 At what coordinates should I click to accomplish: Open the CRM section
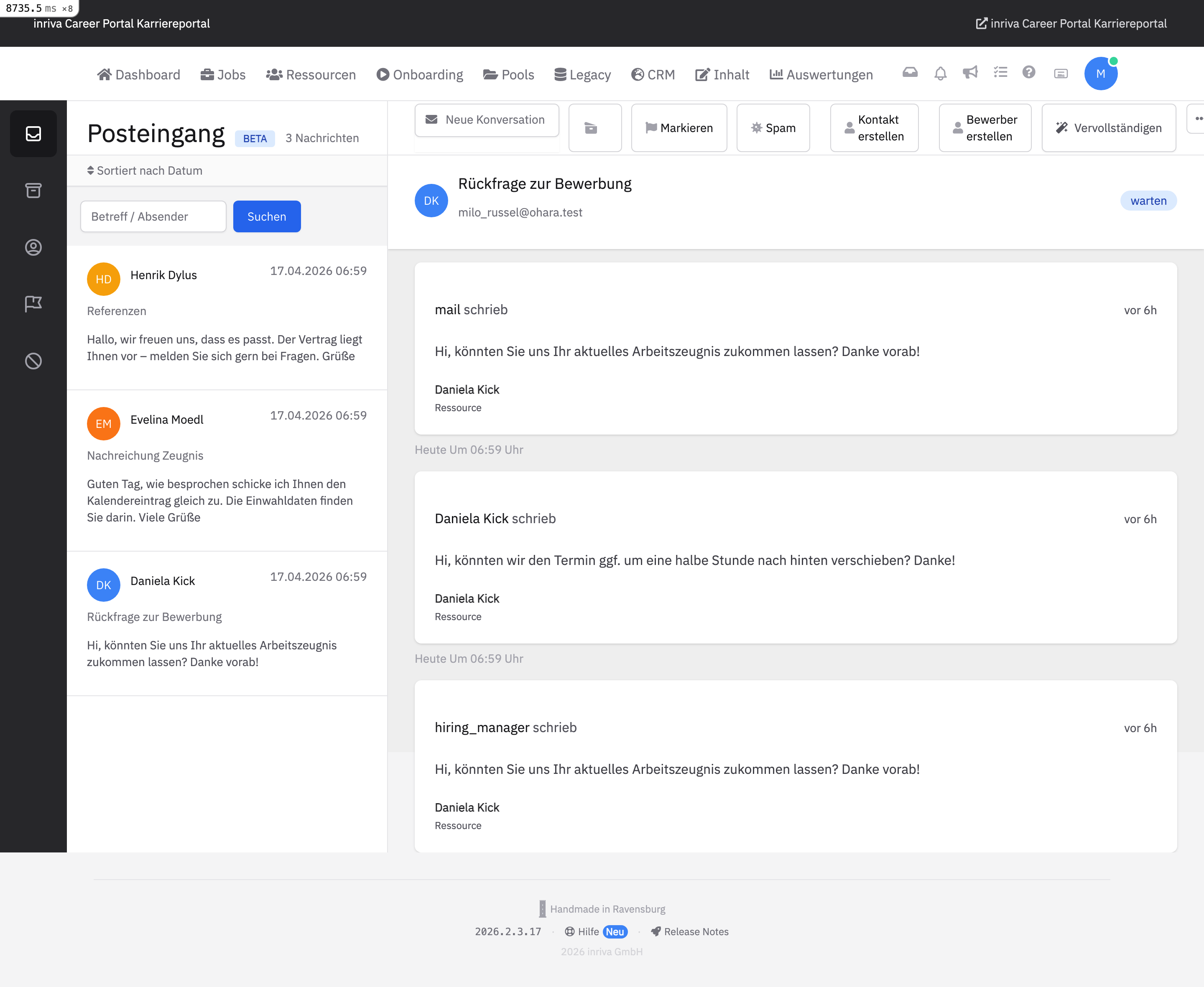point(653,74)
